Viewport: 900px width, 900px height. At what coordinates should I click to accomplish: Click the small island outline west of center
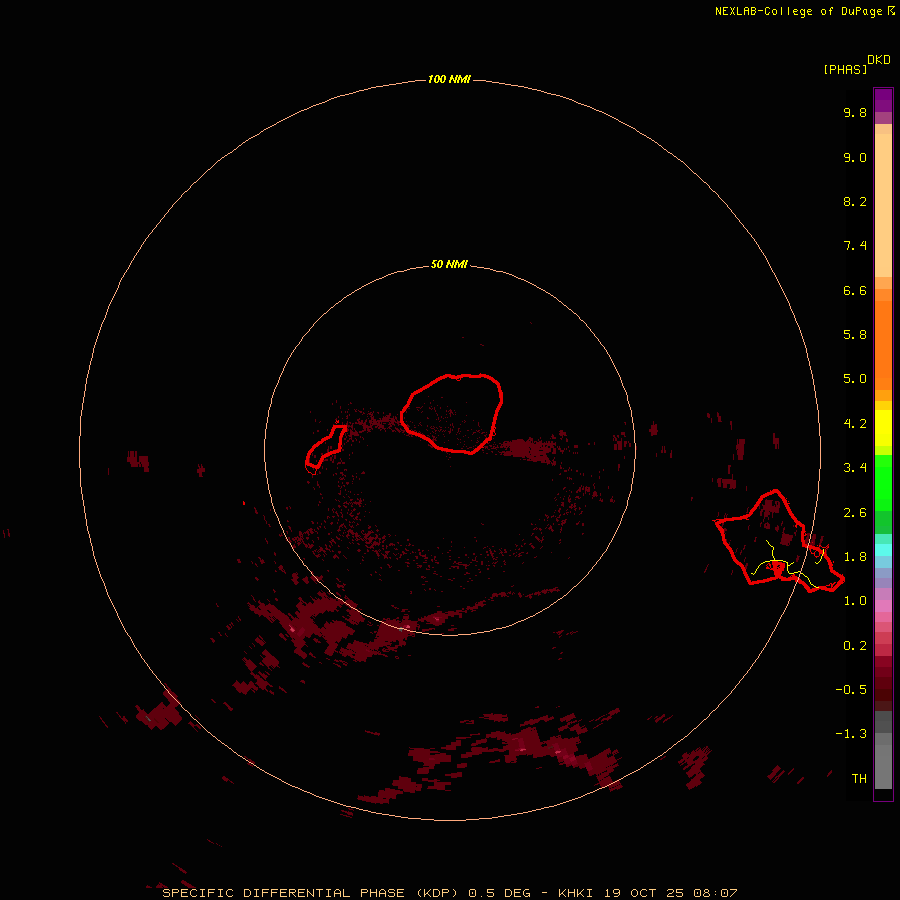pos(326,447)
